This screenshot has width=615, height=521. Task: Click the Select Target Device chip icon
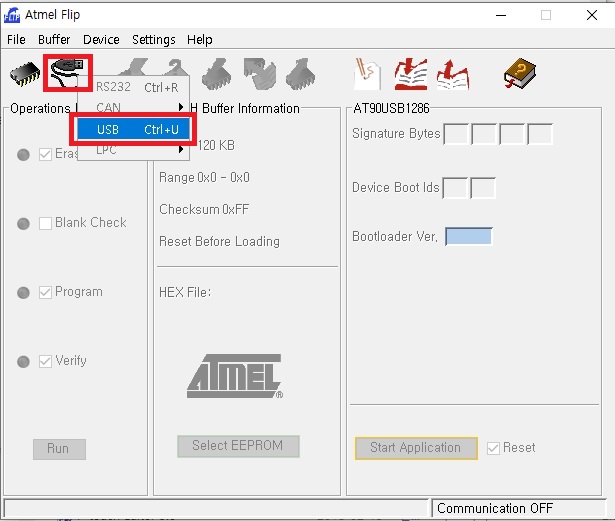(x=25, y=73)
